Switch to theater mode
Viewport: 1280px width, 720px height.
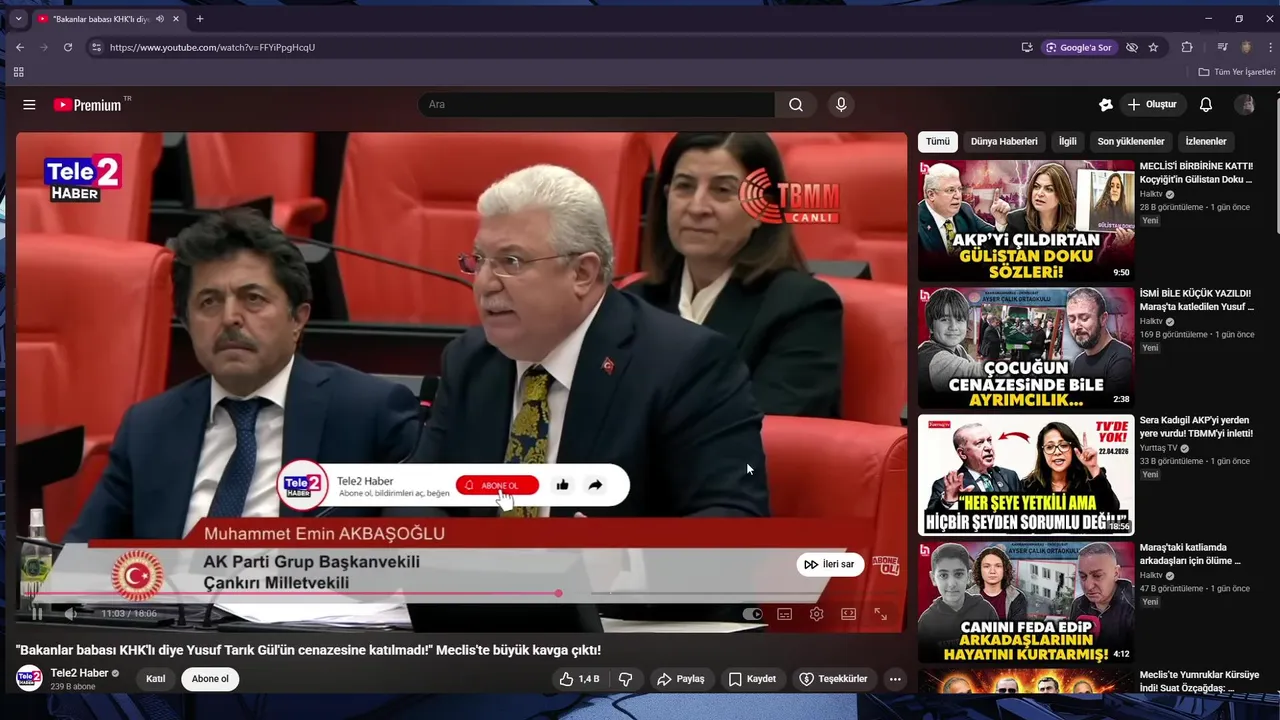point(849,614)
